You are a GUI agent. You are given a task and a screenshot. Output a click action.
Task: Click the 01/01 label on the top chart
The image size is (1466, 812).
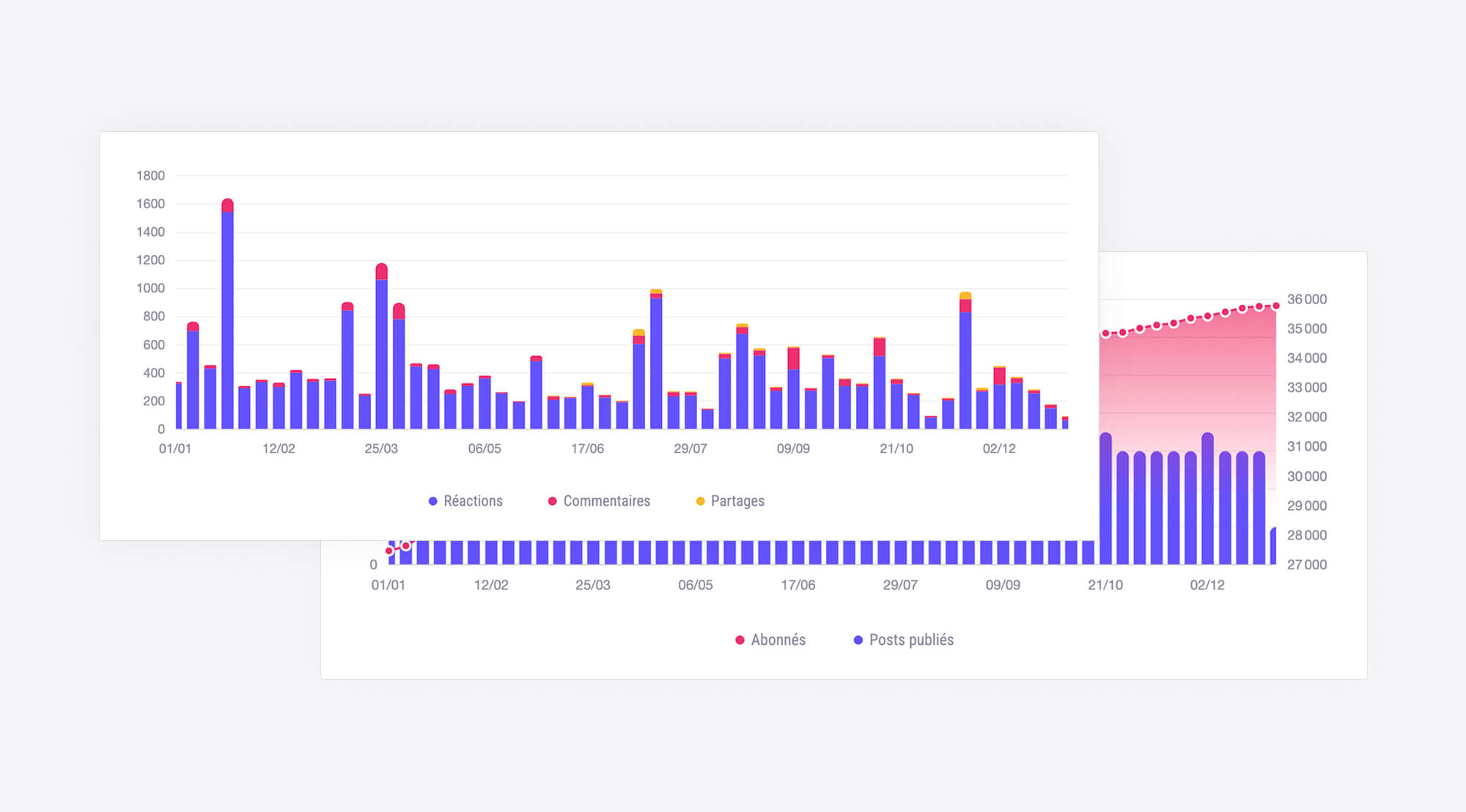coord(176,448)
